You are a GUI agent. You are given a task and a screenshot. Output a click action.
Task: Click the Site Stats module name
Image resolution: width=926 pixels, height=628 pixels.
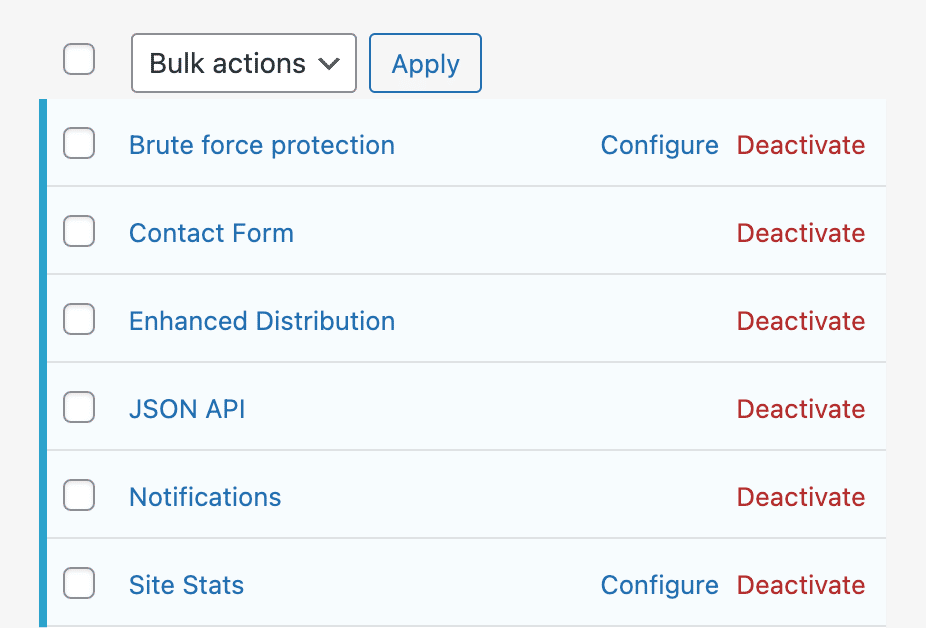coord(186,585)
